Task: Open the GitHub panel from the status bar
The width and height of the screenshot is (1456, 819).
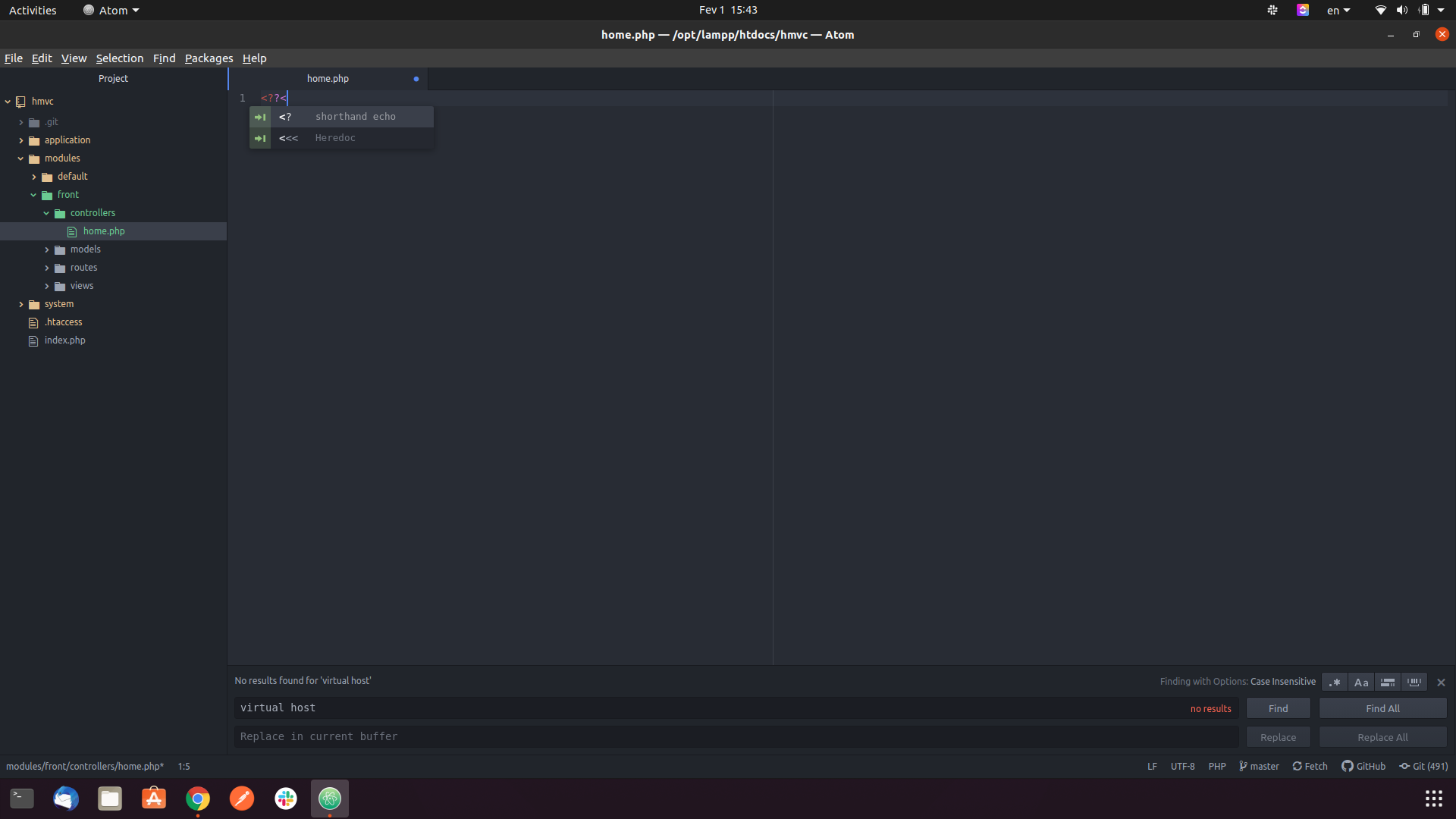Action: tap(1363, 767)
